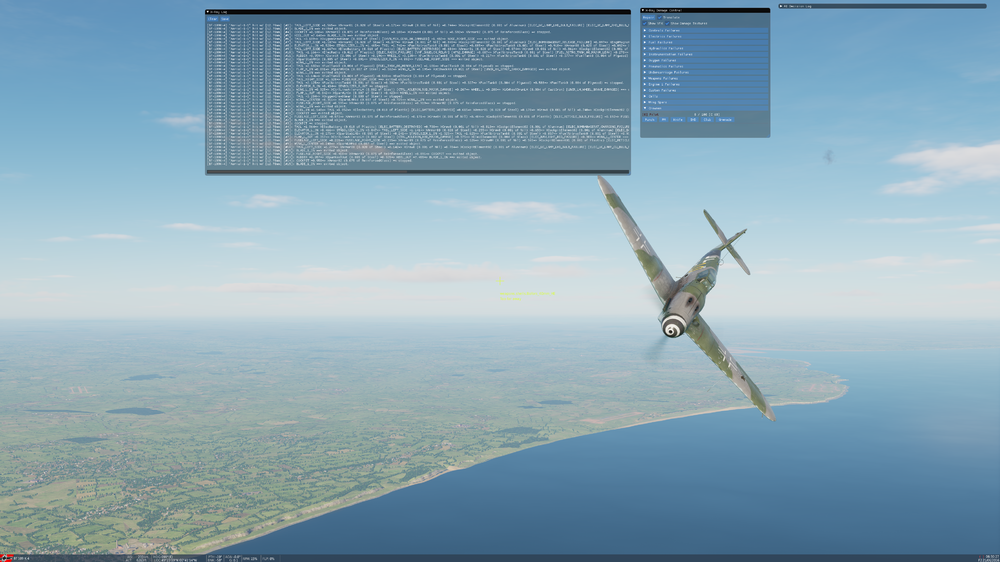Expand the Wing Spars section
The width and height of the screenshot is (1000, 562).
(705, 102)
